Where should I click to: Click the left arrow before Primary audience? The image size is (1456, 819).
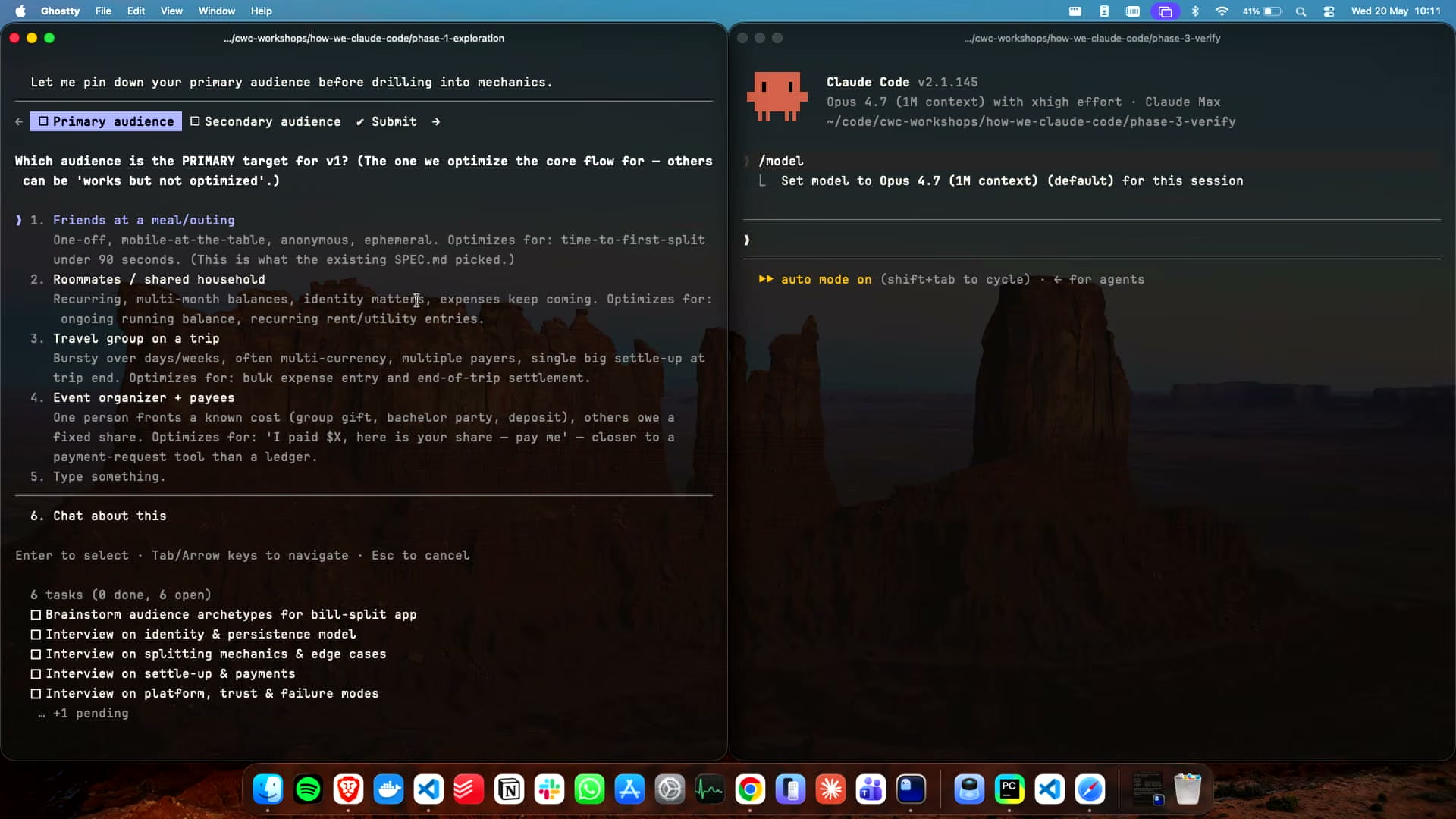coord(19,121)
